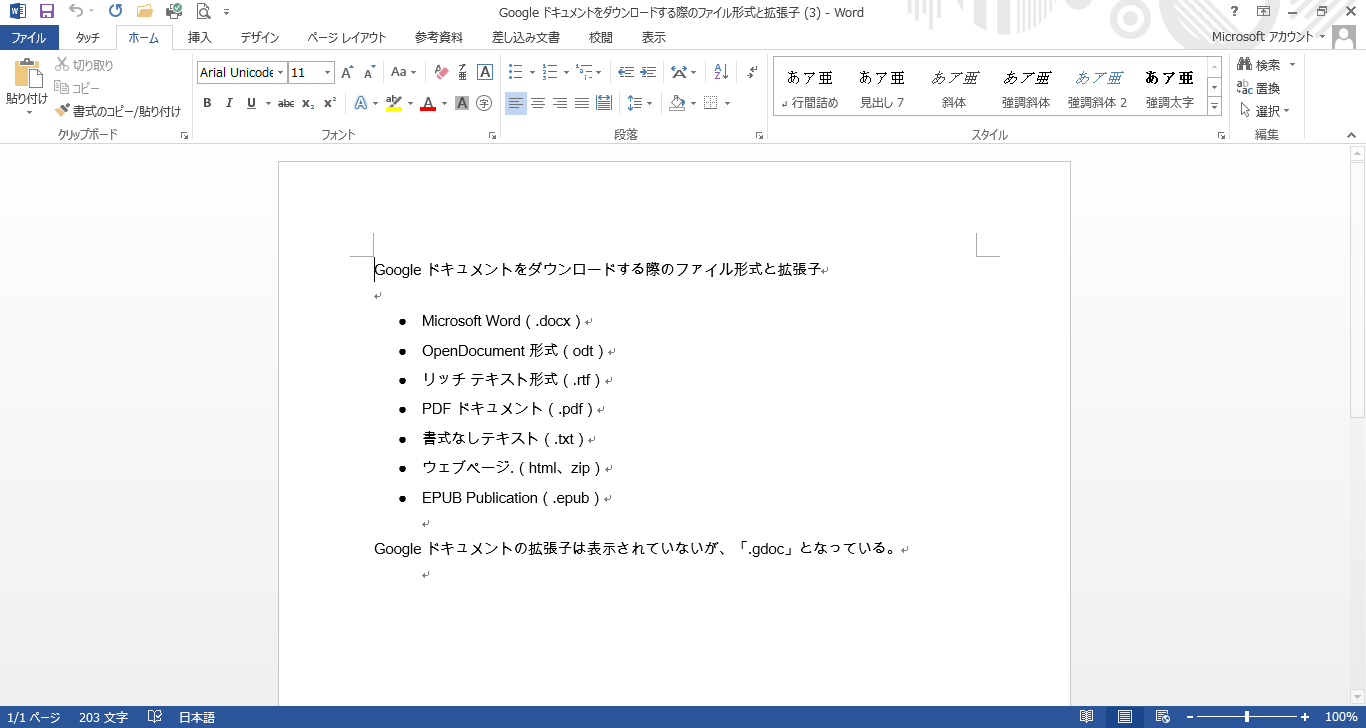Copy selection with コピー
Viewport: 1366px width, 728px height.
pyautogui.click(x=77, y=88)
